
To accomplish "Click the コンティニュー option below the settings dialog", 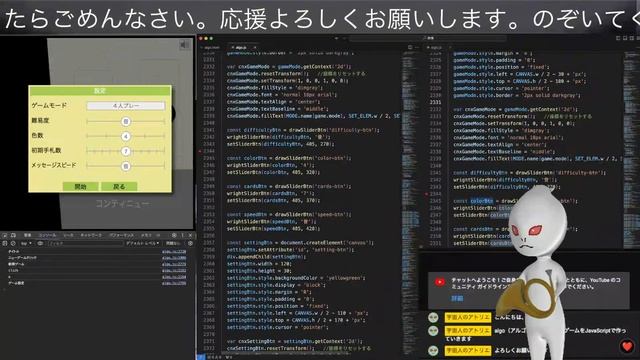I will click(x=122, y=203).
